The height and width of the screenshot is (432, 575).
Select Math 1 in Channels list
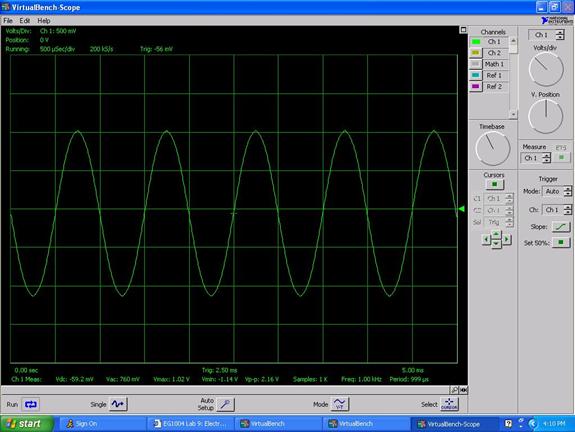pyautogui.click(x=494, y=64)
